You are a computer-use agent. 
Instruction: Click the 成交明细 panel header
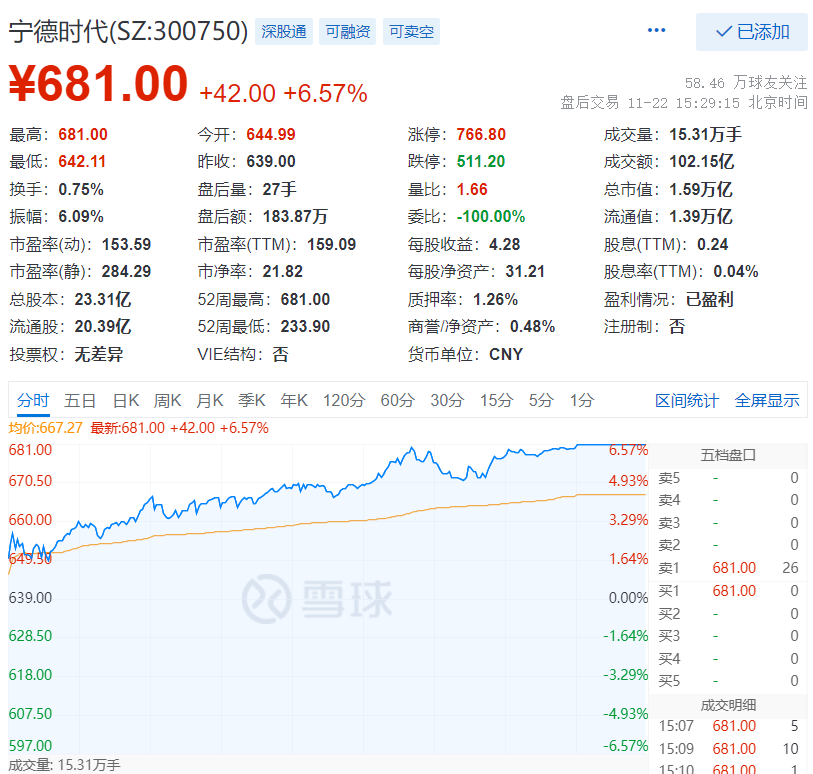(x=728, y=705)
